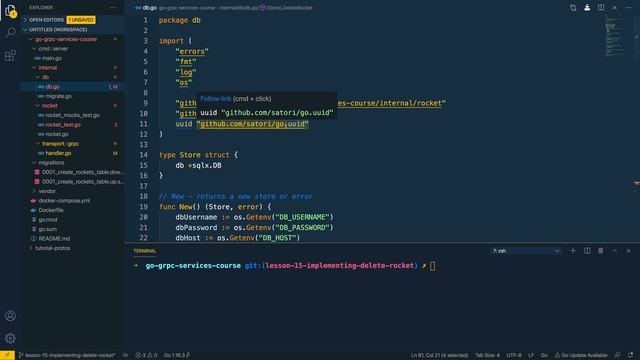Viewport: 640px width, 360px height.
Task: Open the Explorer panel more actions ellipsis
Action: (113, 7)
